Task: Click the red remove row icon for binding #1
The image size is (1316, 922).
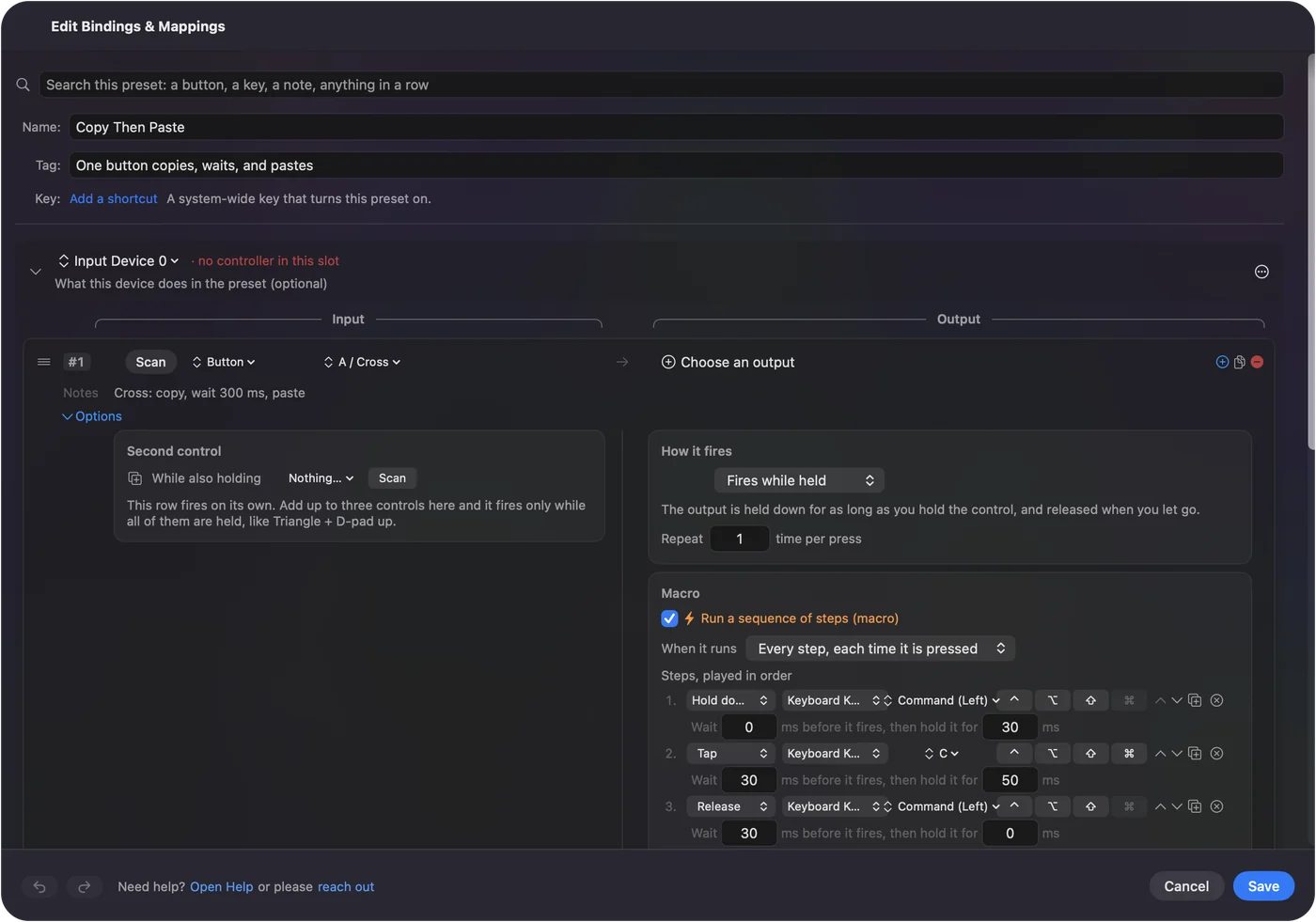Action: (1257, 362)
